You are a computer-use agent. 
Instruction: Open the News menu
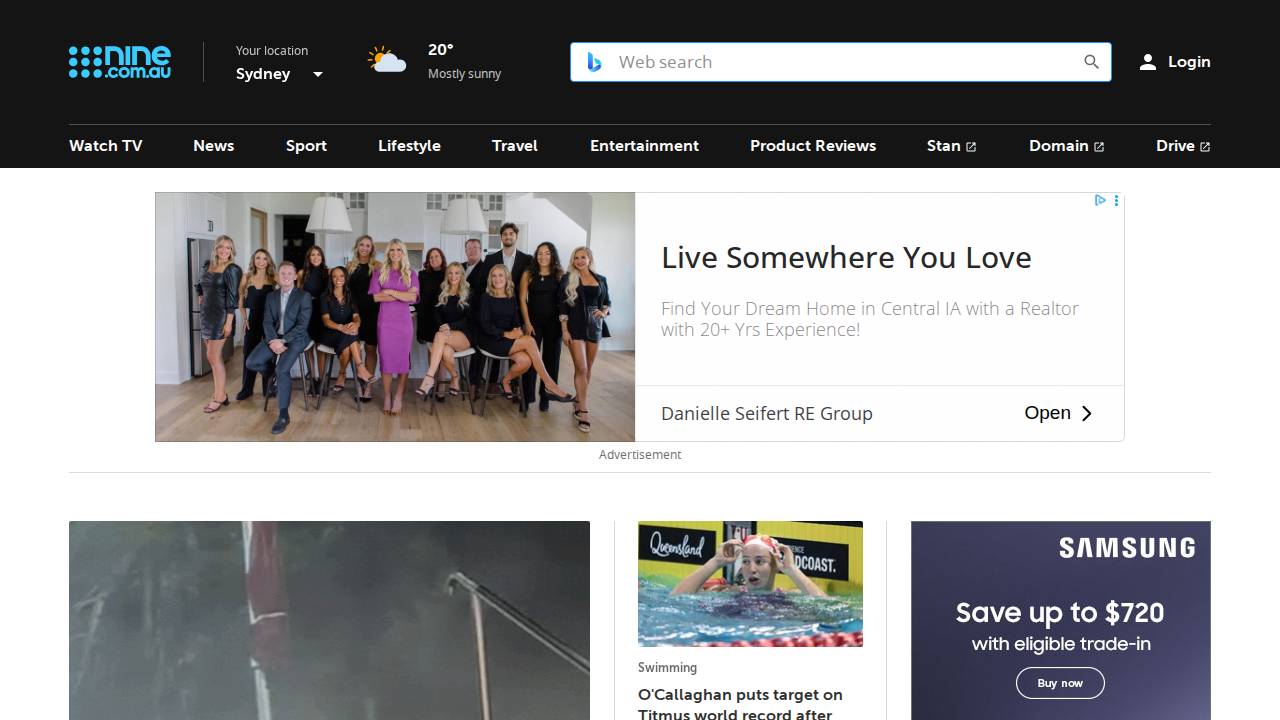pyautogui.click(x=213, y=146)
